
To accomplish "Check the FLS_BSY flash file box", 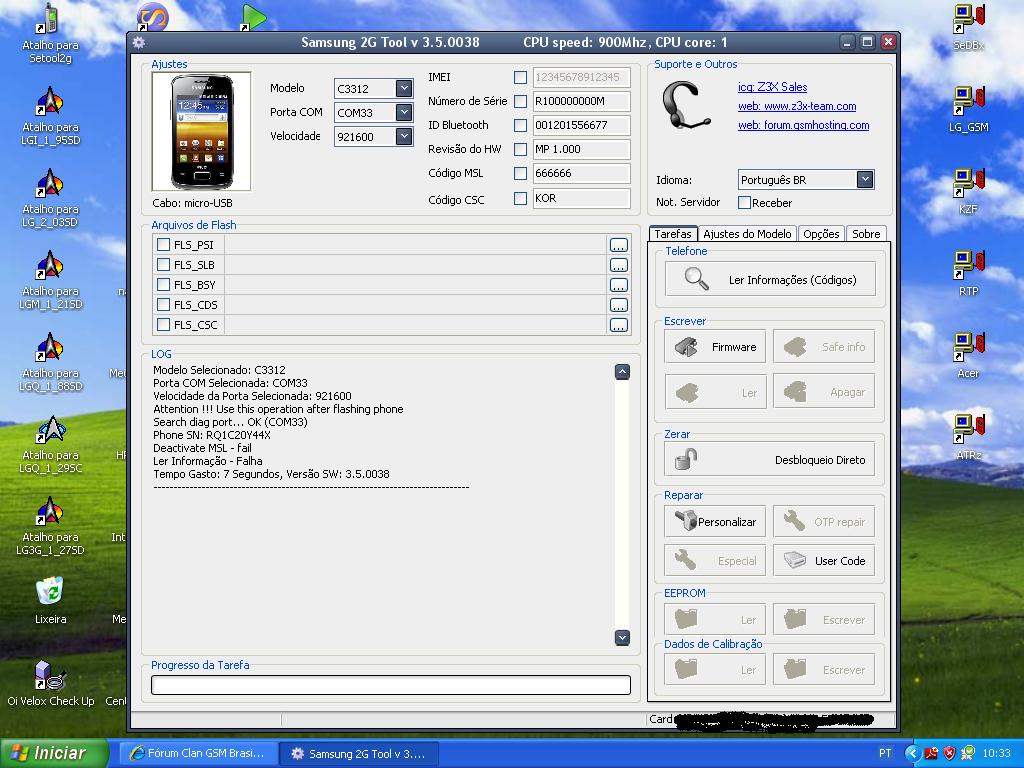I will [163, 285].
